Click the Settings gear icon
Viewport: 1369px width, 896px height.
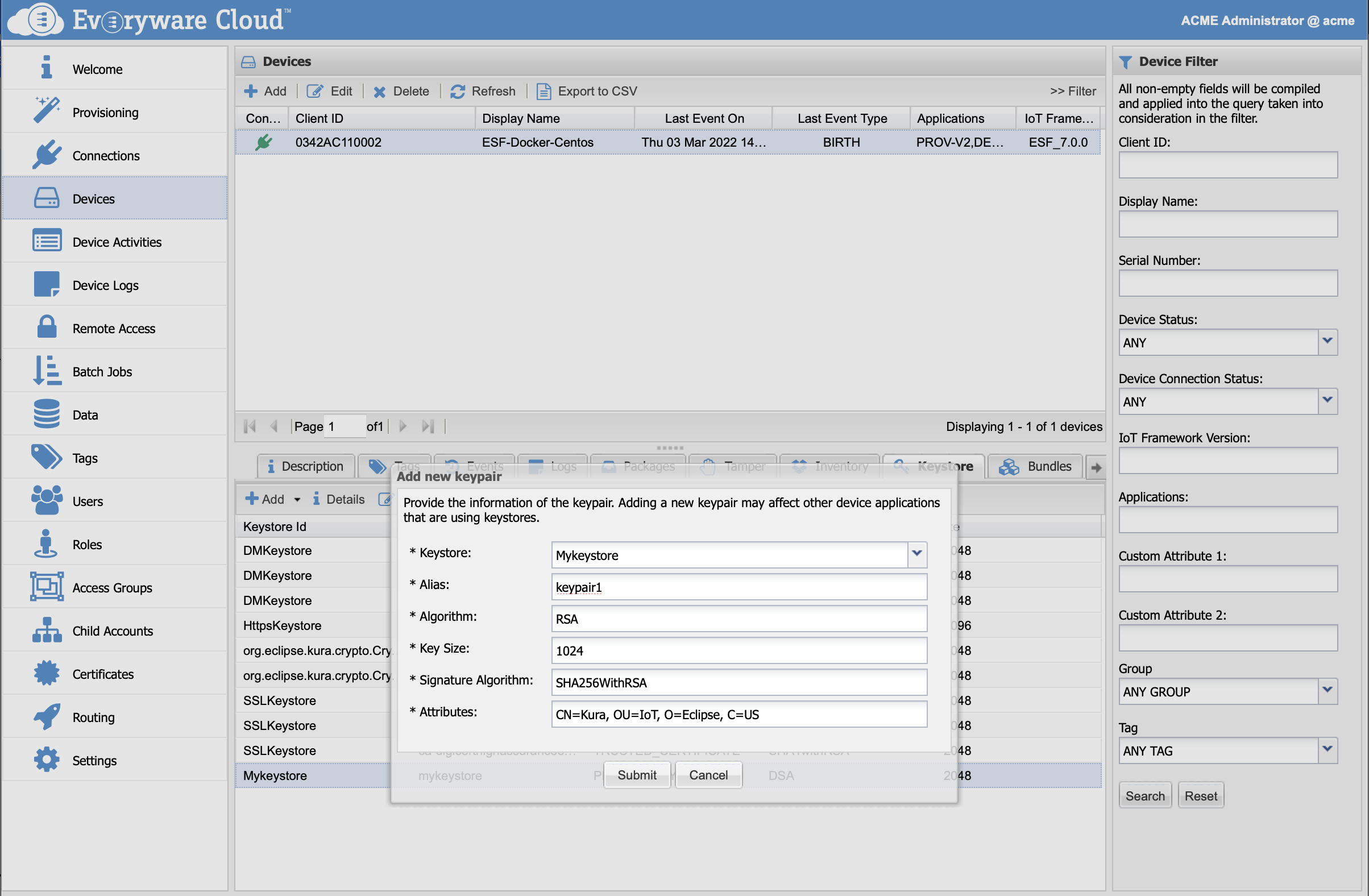pyautogui.click(x=47, y=760)
